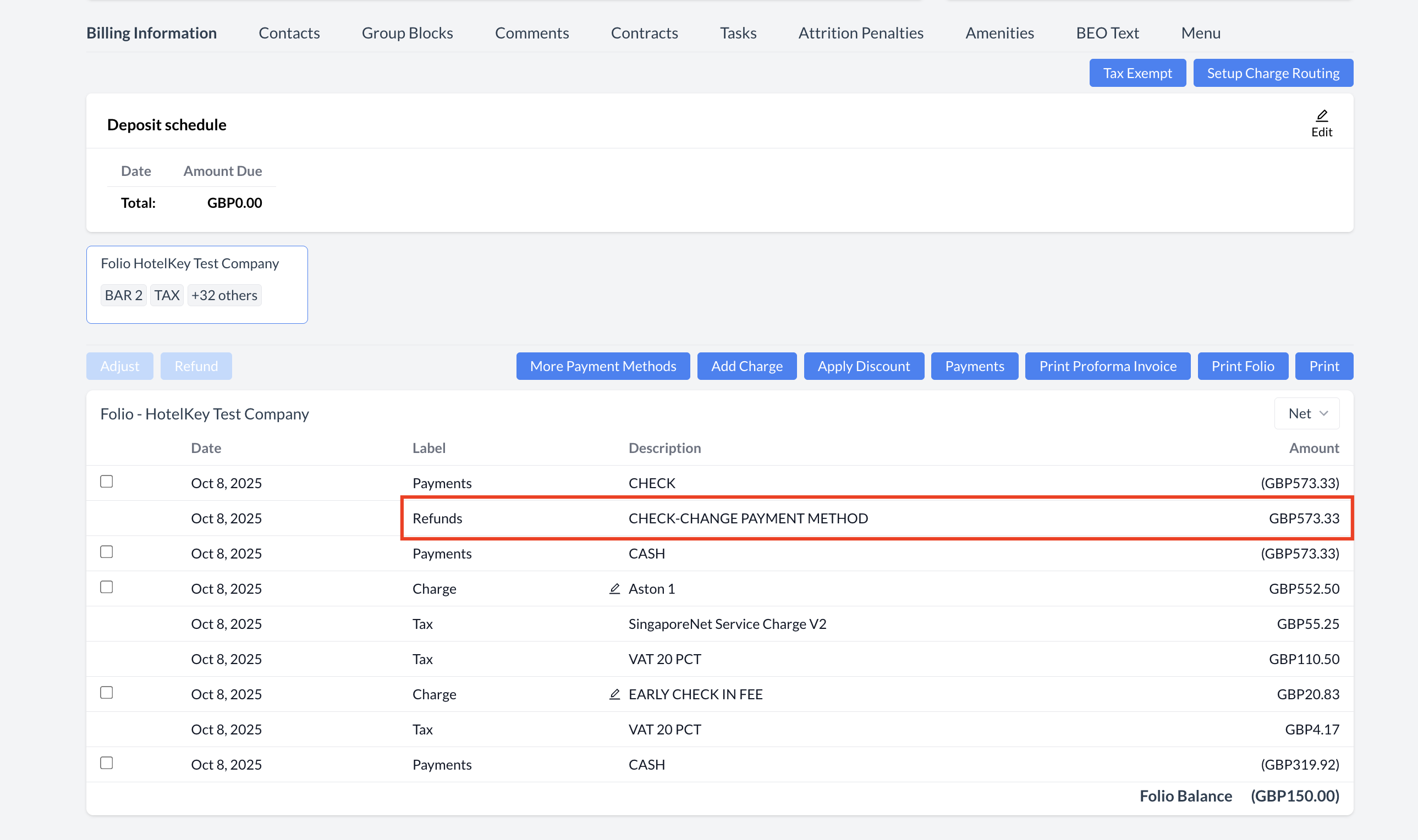Open More Payment Methods
This screenshot has width=1418, height=840.
[x=602, y=366]
